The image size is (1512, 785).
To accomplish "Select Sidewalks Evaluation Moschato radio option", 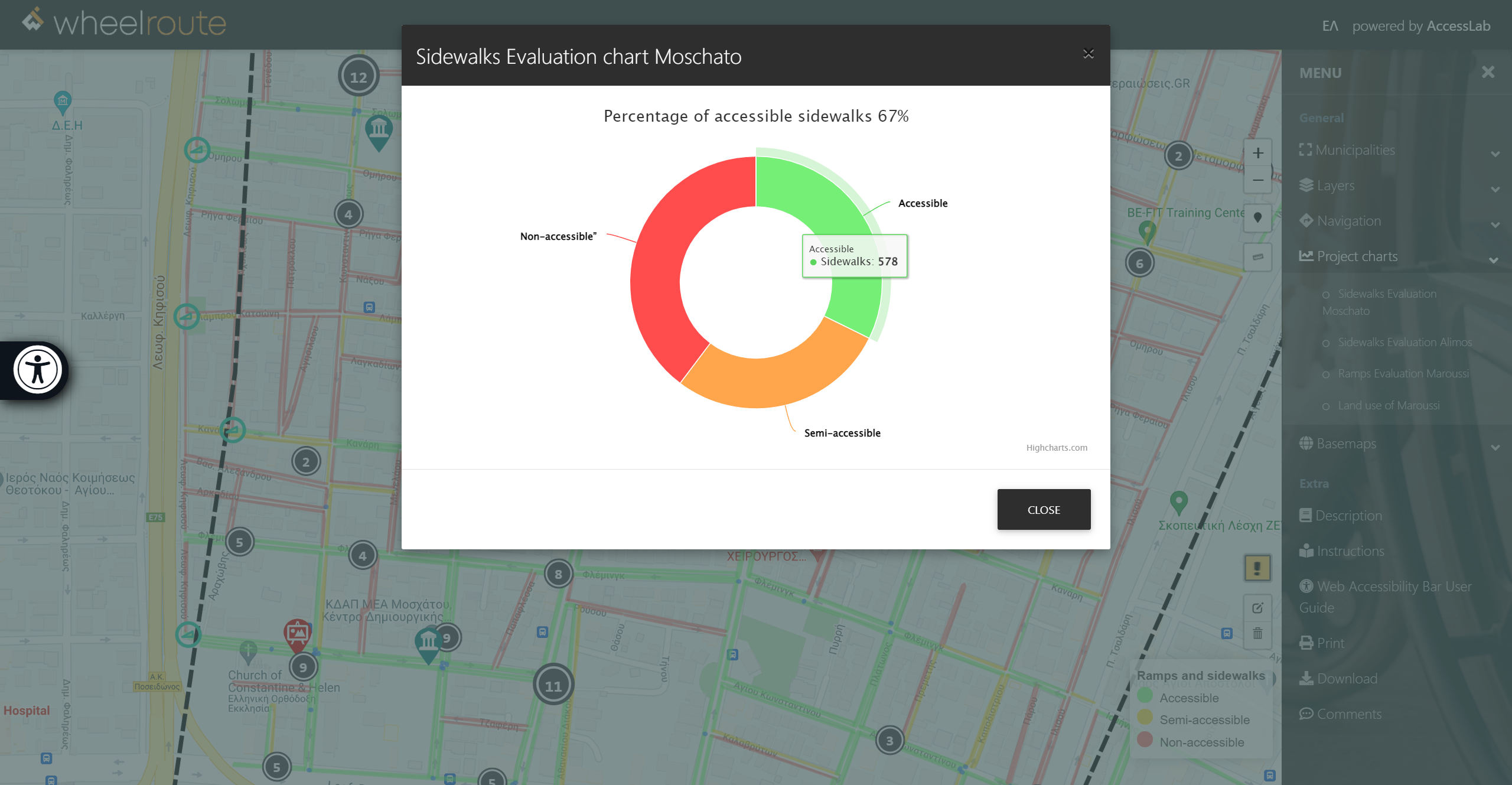I will click(1326, 294).
